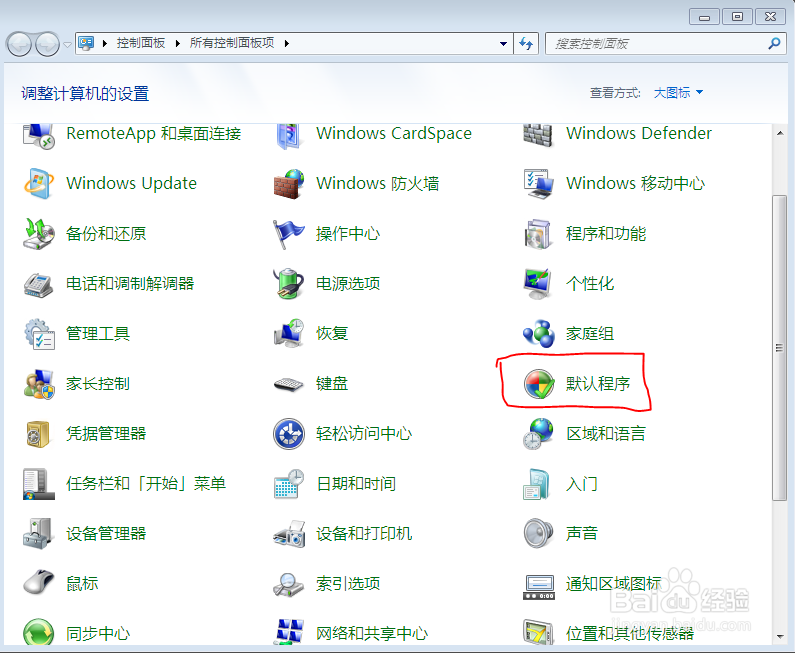Click the 电源选项 battery icon
795x653 pixels.
(289, 283)
